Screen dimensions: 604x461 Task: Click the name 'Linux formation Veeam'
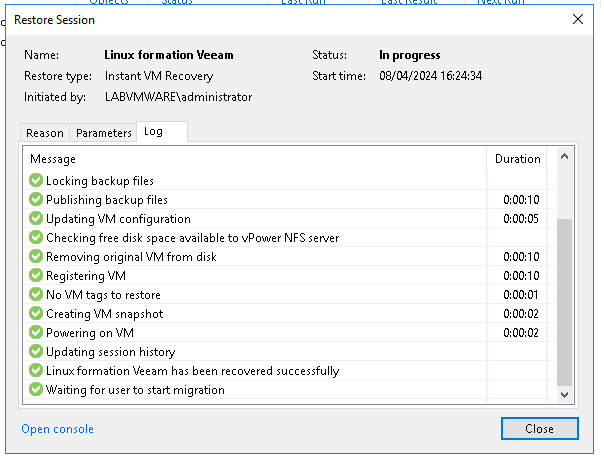click(169, 55)
